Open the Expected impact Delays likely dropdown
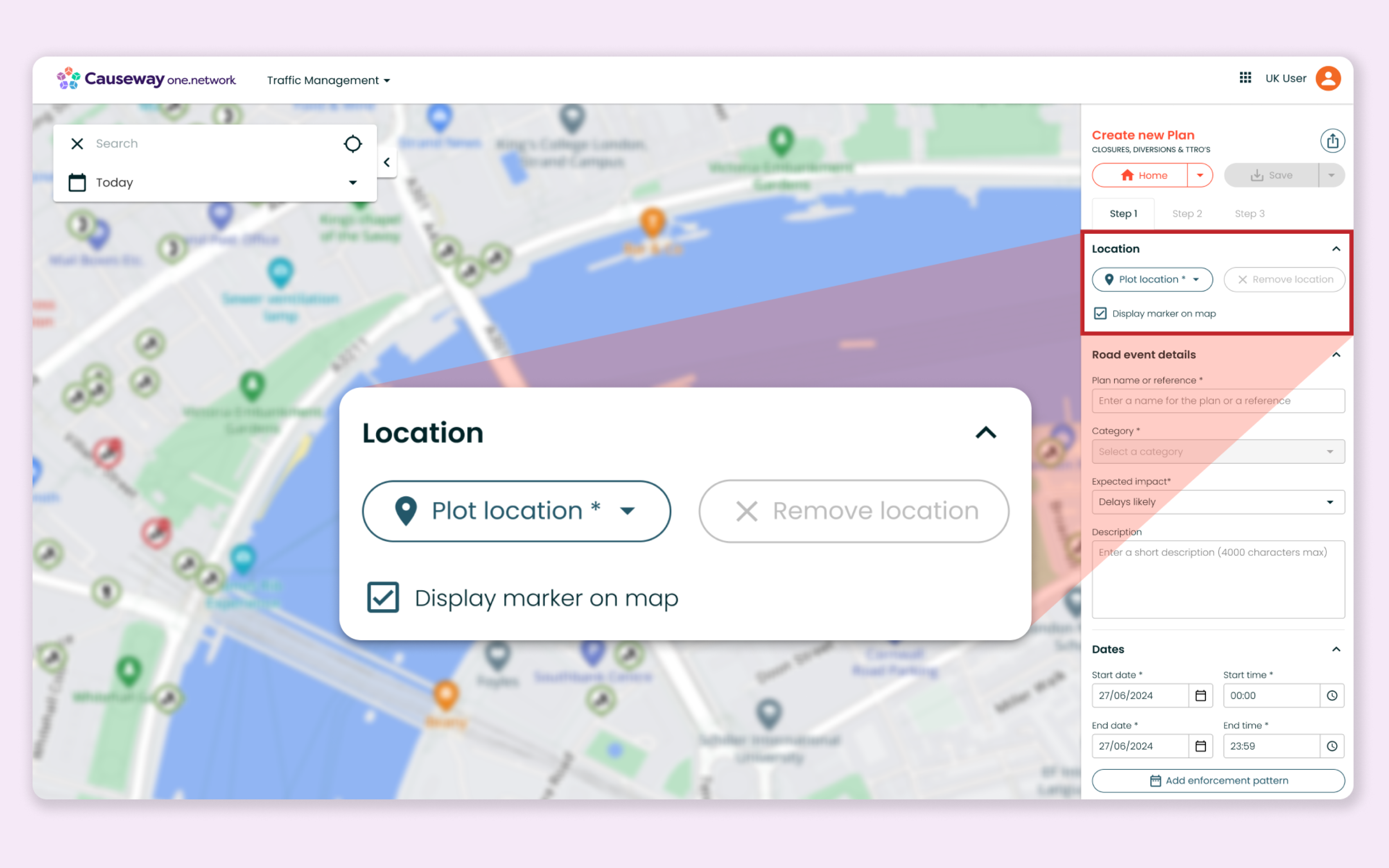The height and width of the screenshot is (868, 1389). click(1218, 502)
